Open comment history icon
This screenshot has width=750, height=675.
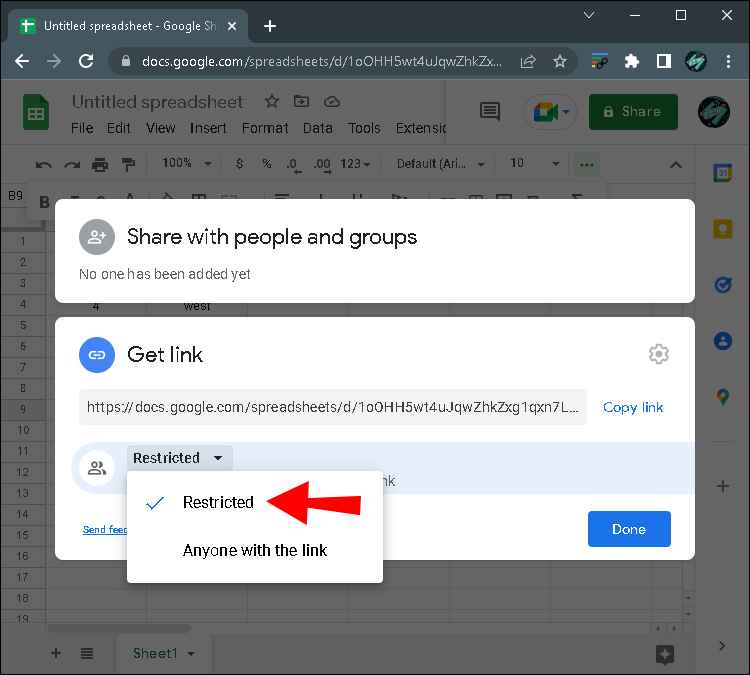click(490, 111)
